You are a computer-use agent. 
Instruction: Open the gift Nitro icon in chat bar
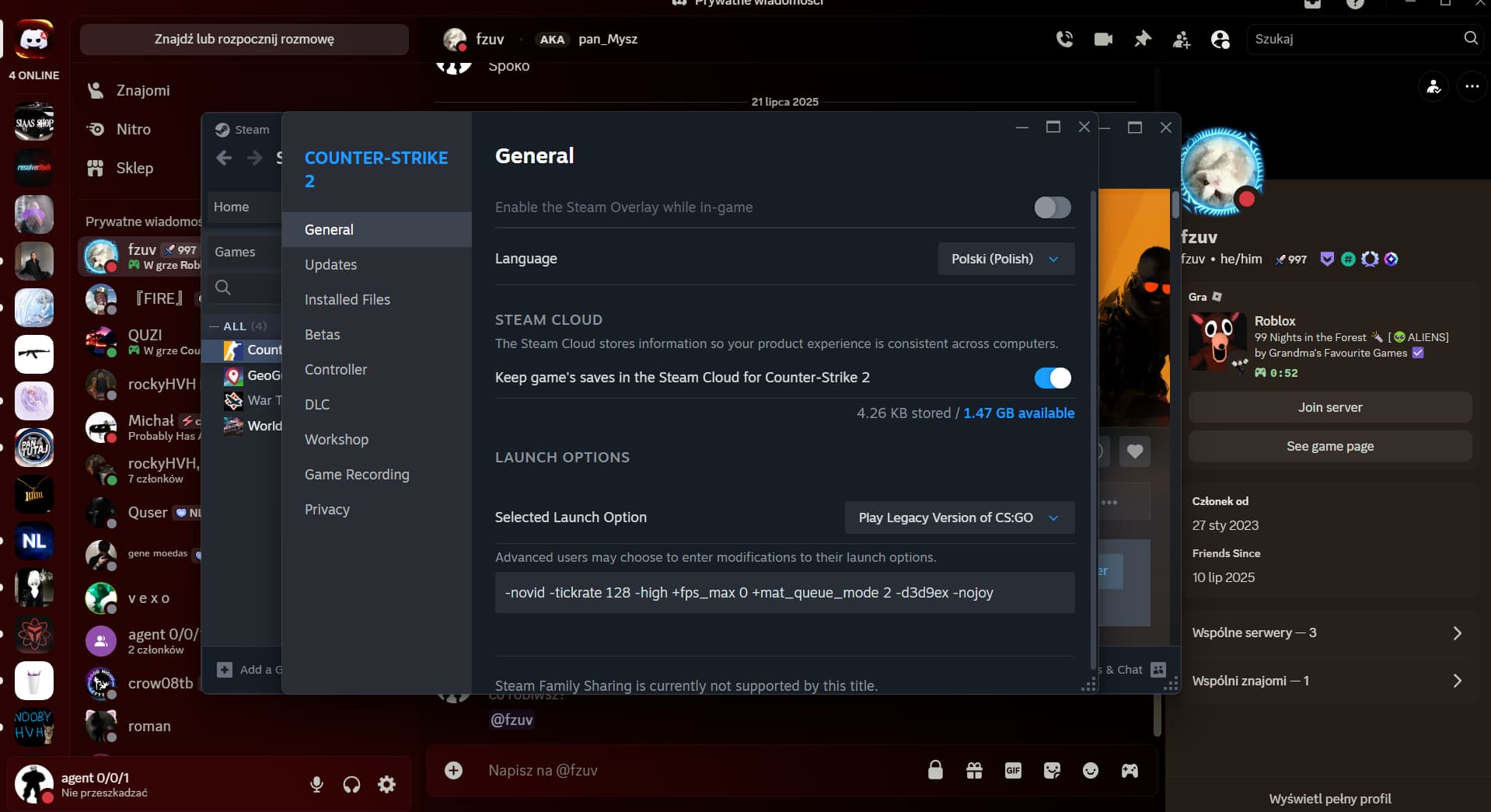974,770
